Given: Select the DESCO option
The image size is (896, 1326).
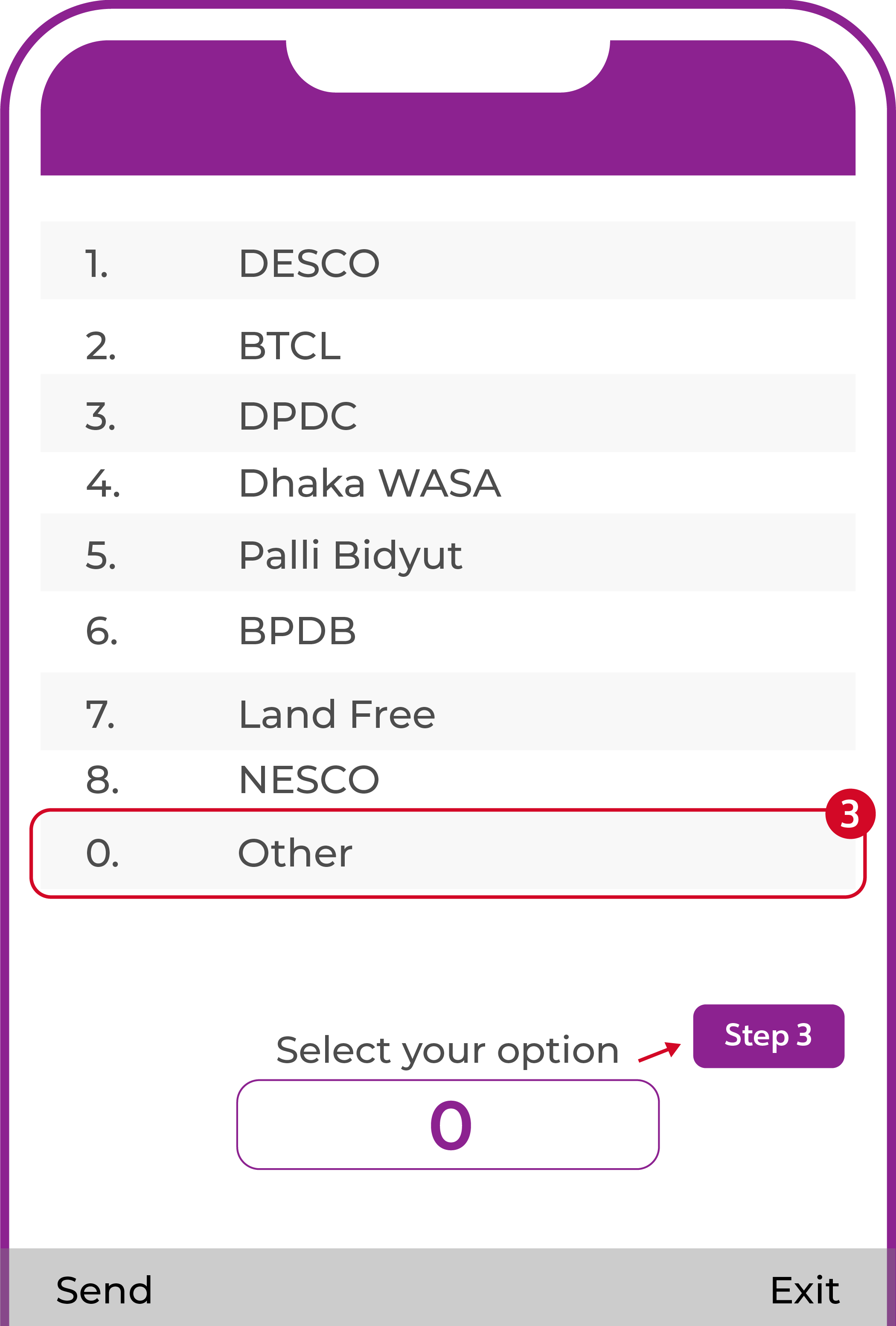Looking at the screenshot, I should point(309,263).
